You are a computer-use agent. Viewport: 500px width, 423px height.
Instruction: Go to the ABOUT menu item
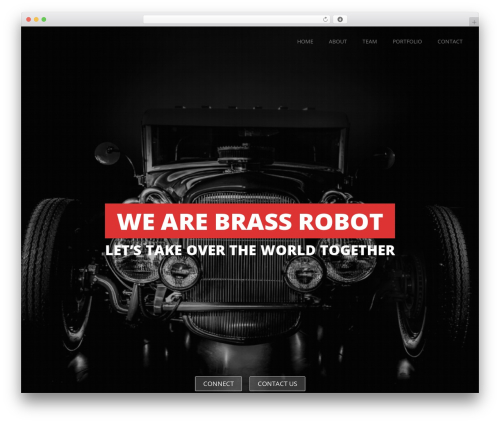pos(338,42)
